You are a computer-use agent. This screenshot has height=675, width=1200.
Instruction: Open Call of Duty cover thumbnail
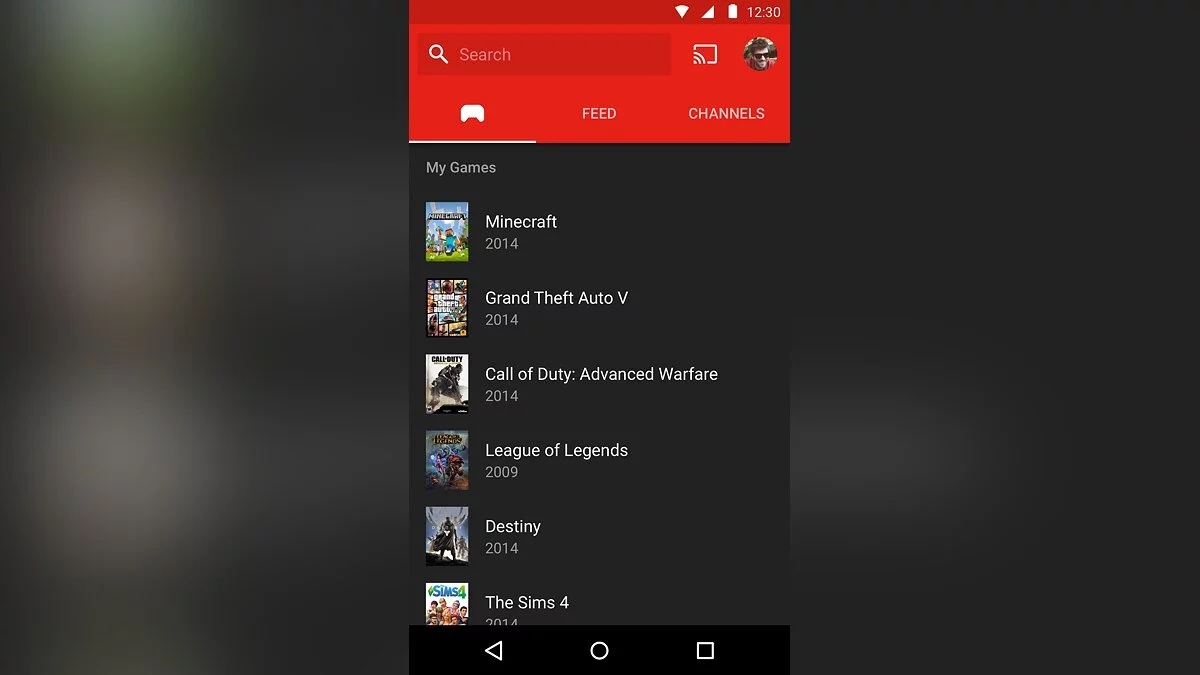tap(447, 384)
